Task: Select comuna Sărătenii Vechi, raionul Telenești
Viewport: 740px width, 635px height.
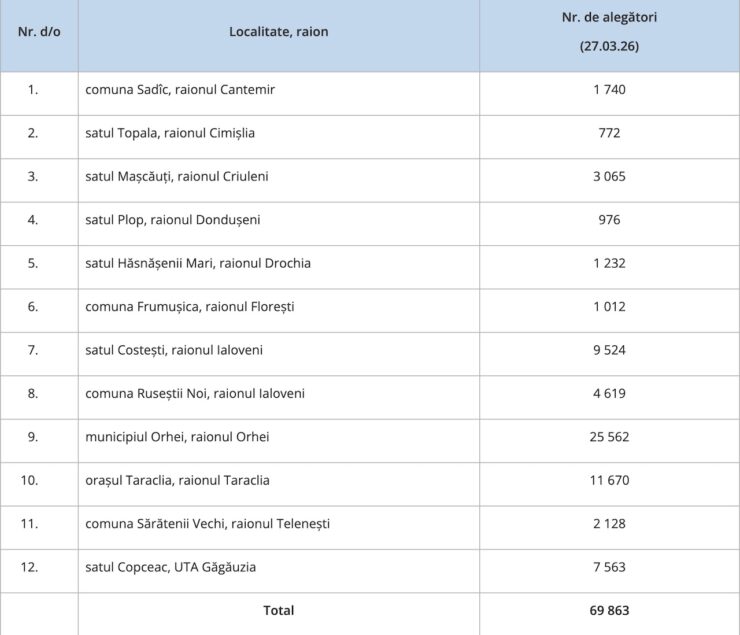Action: 207,524
